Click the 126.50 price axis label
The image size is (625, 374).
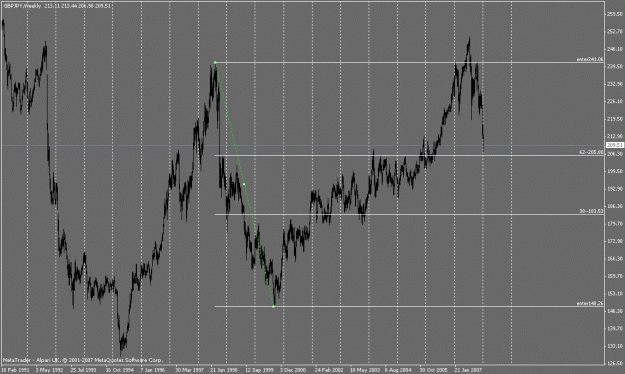coord(614,363)
